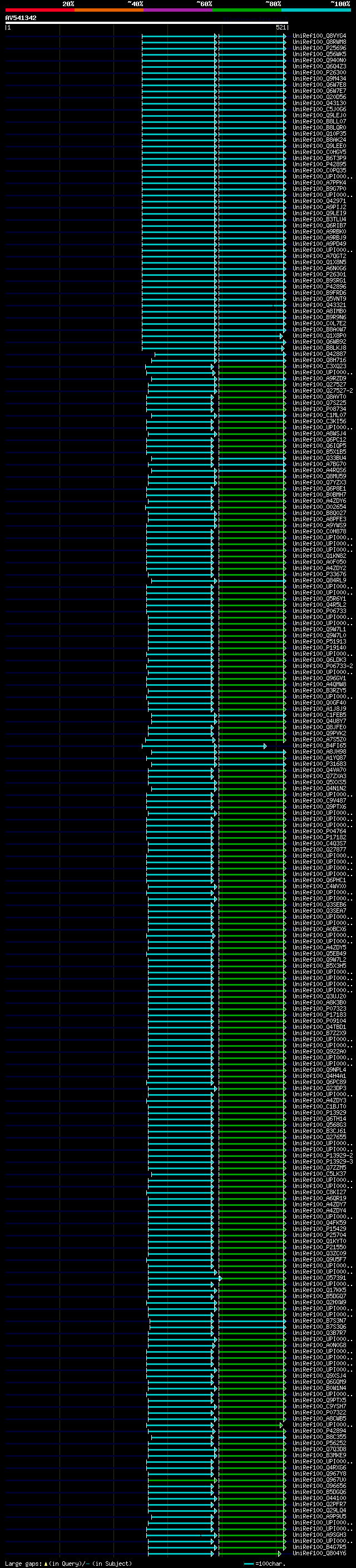This screenshot has height=1568, width=356.
Task: Select the UniRef100_B4G7R5 label
Action: tap(319, 1547)
